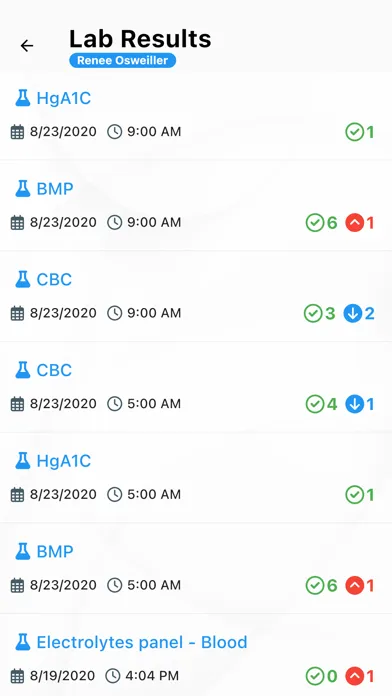
Task: Open the CBC result from 5:00 AM
Action: click(x=196, y=387)
